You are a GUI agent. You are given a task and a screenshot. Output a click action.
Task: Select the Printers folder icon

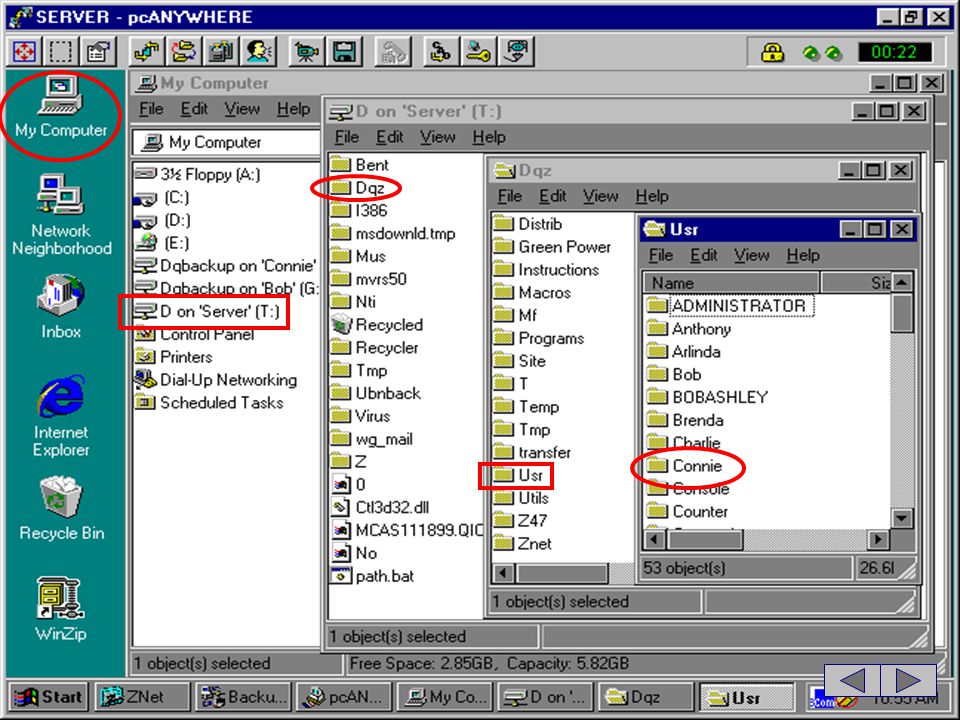coord(174,357)
